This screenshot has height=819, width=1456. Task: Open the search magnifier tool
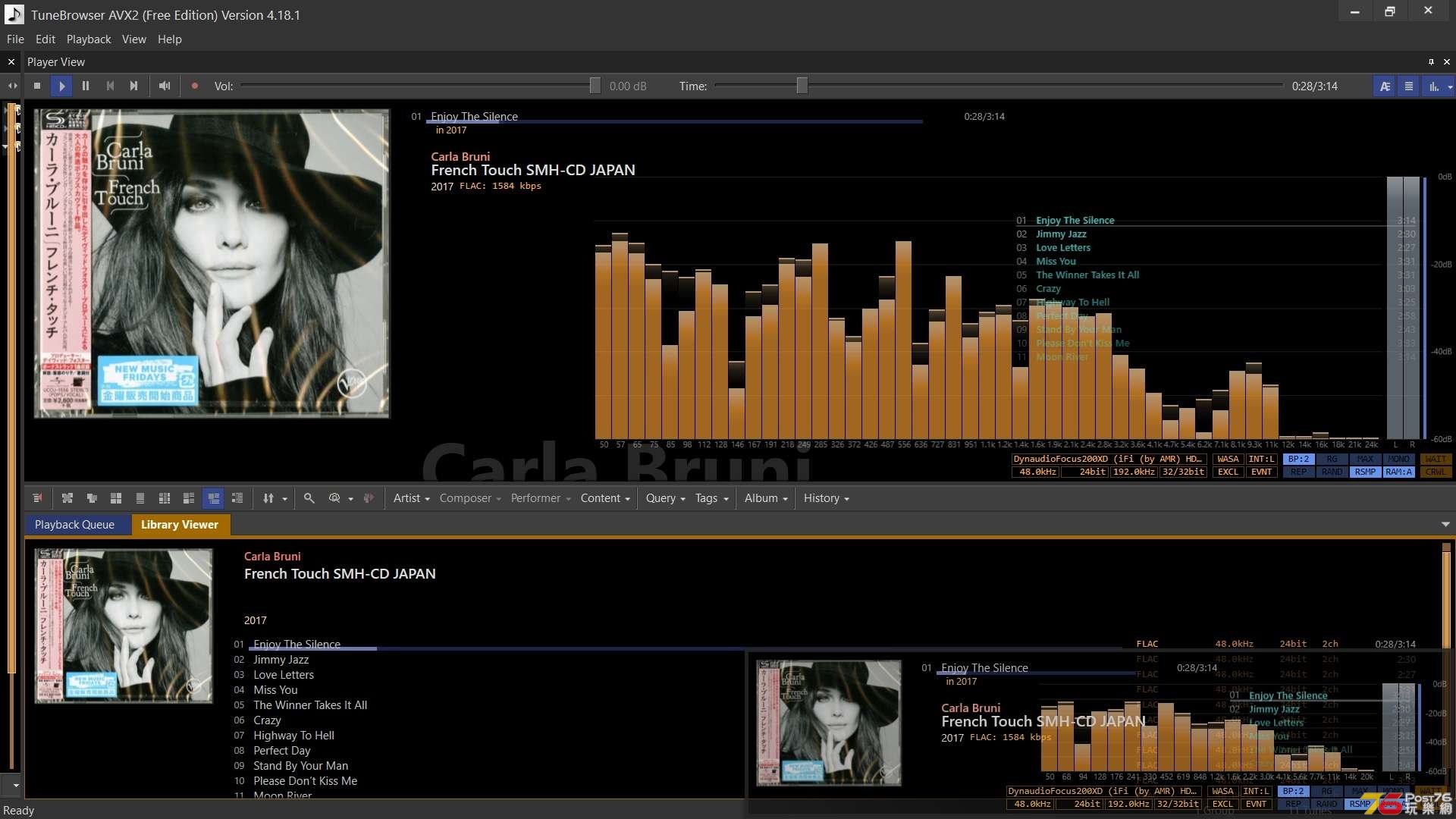pos(309,498)
